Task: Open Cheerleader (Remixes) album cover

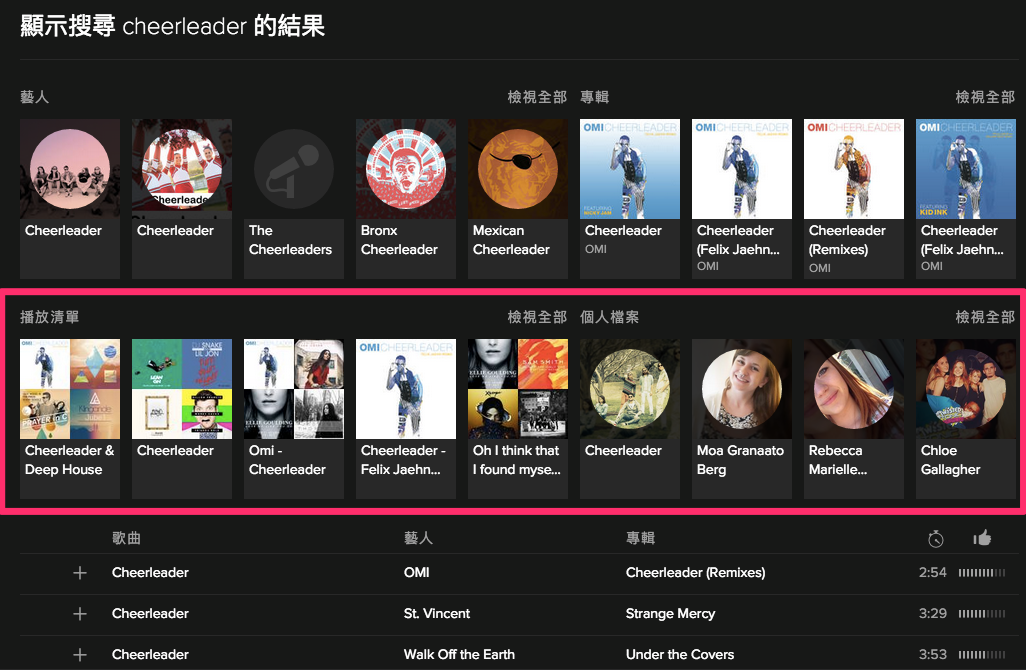Action: pyautogui.click(x=853, y=169)
